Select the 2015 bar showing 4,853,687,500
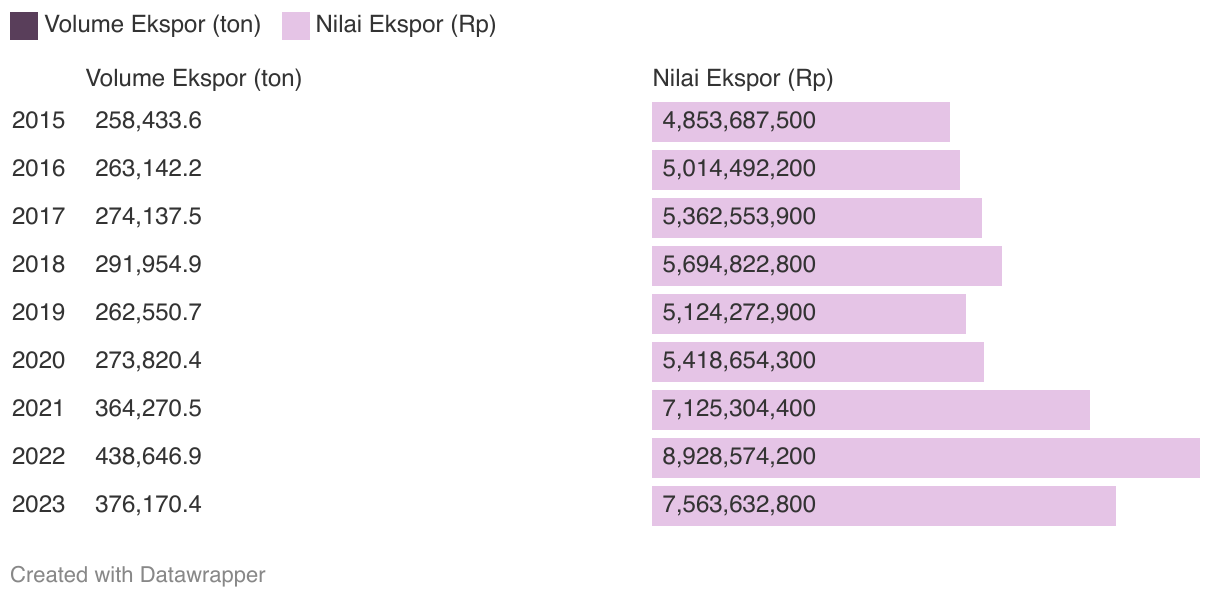Image resolution: width=1220 pixels, height=600 pixels. pyautogui.click(x=801, y=122)
